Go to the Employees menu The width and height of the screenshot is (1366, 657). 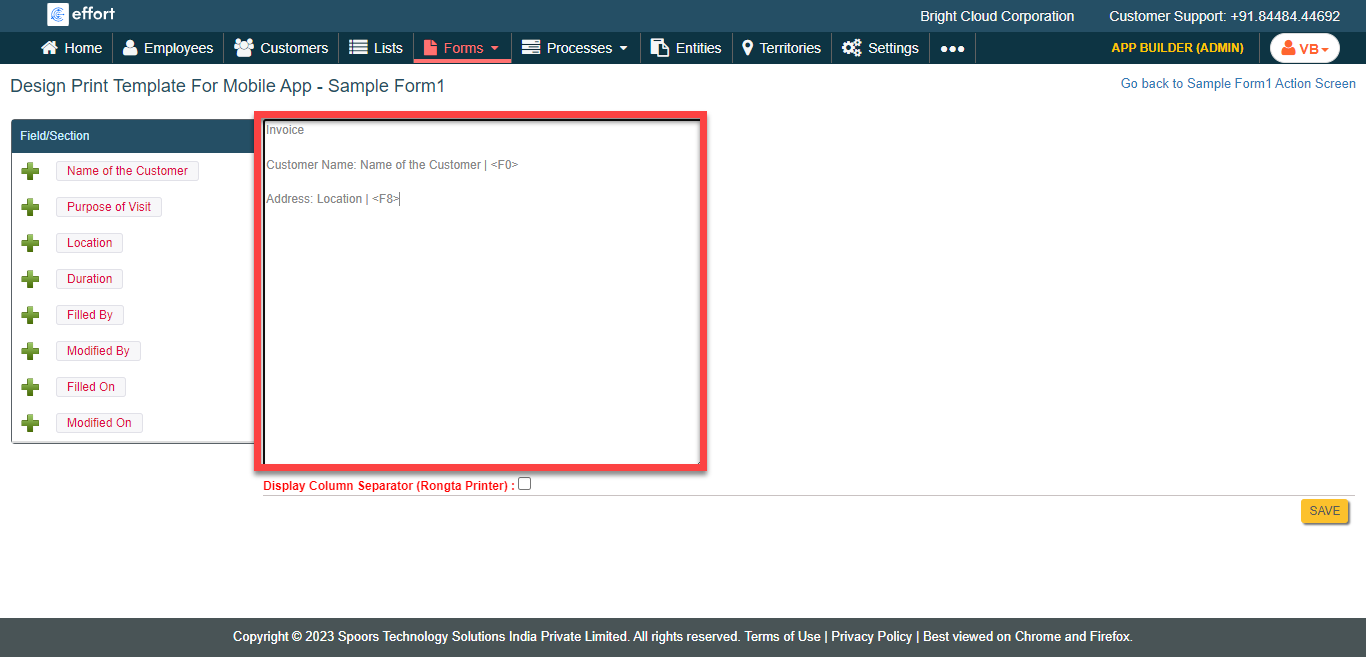167,48
